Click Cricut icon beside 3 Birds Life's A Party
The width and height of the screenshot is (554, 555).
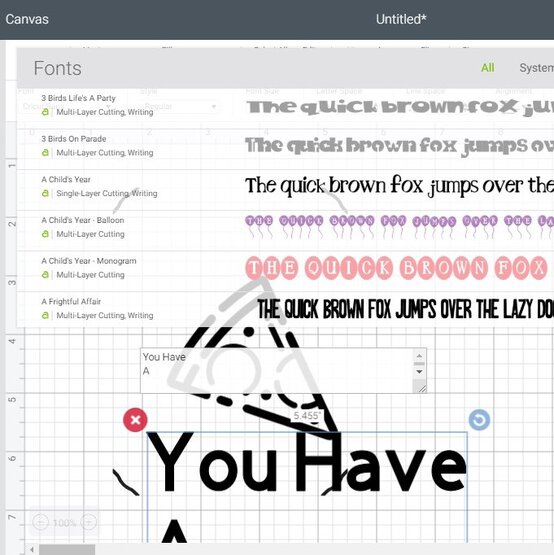point(45,112)
